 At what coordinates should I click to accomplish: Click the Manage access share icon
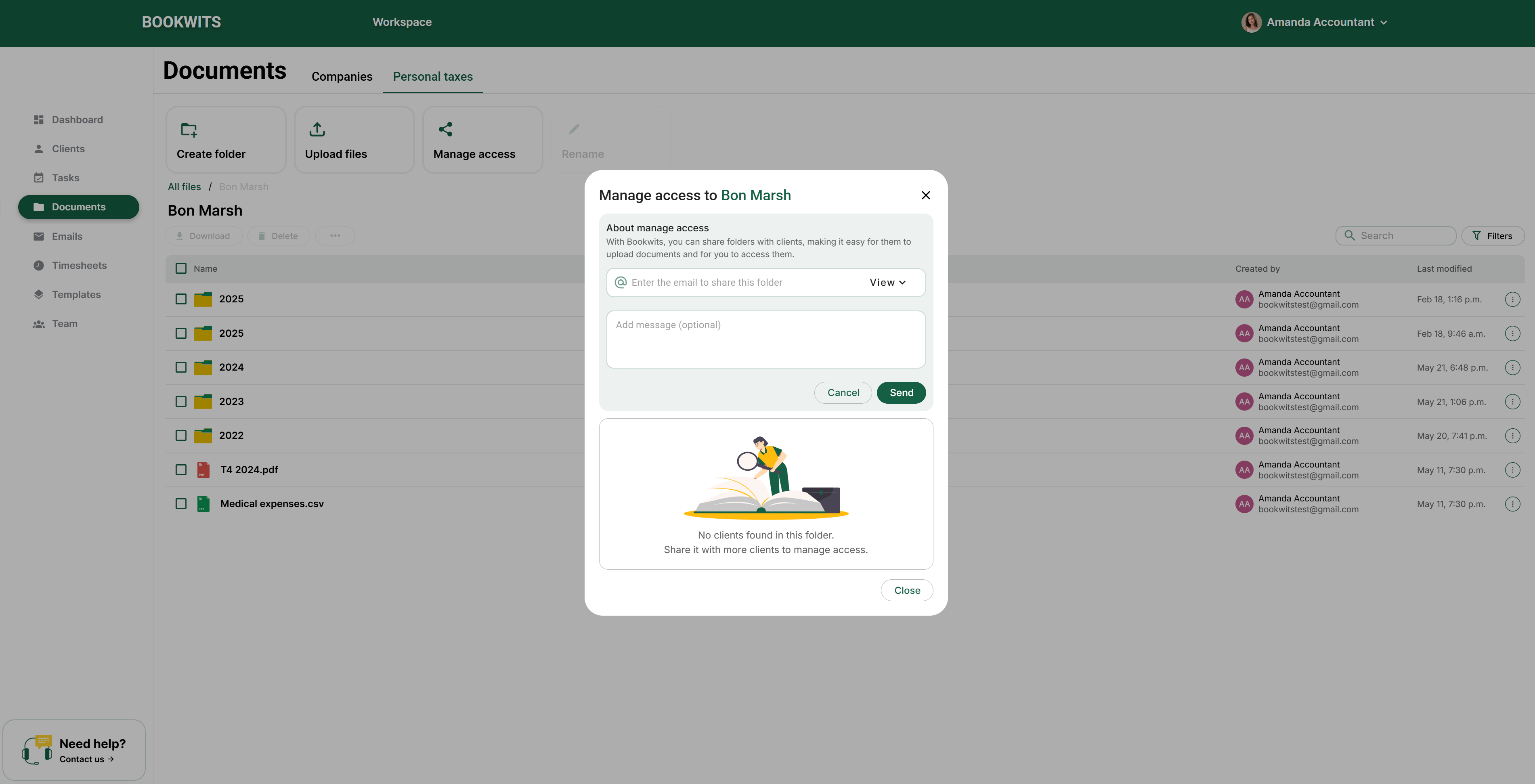(x=445, y=129)
